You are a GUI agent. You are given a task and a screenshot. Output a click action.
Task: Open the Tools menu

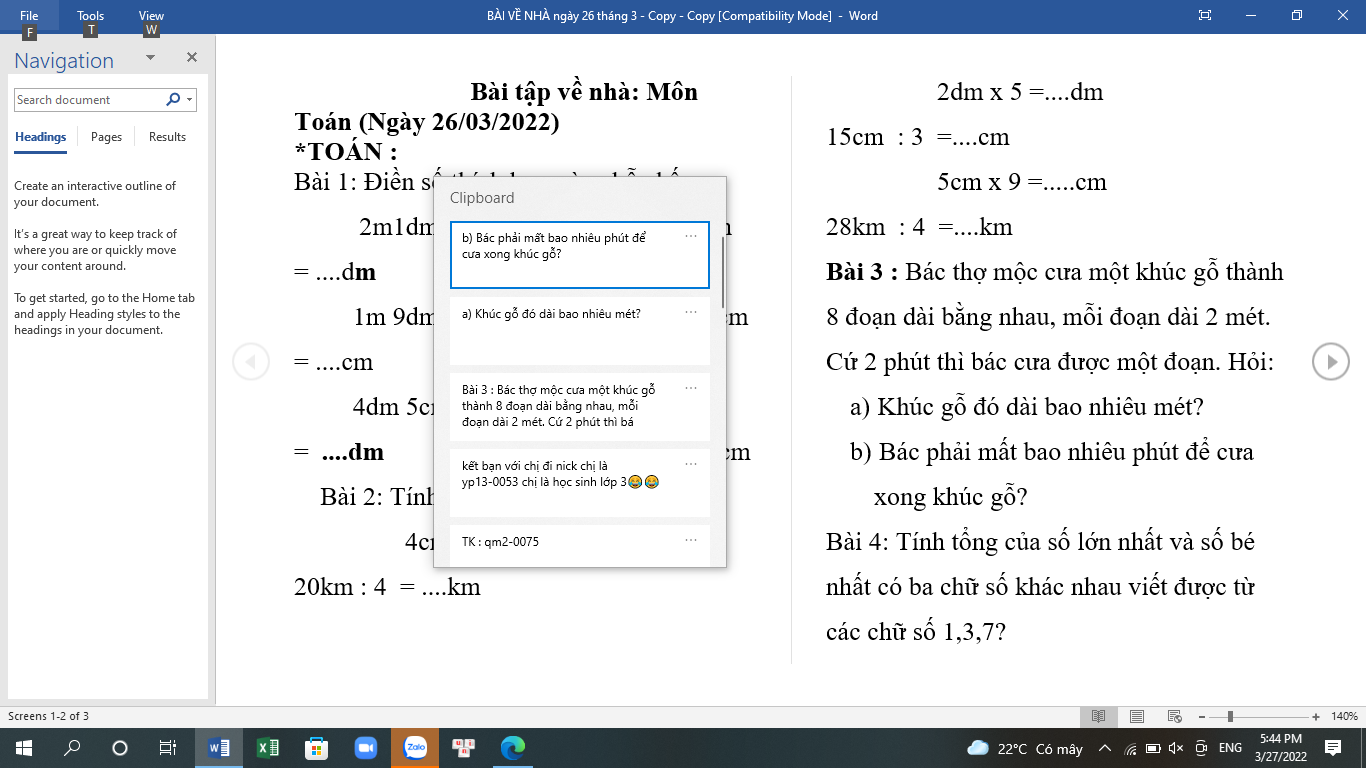(x=90, y=16)
